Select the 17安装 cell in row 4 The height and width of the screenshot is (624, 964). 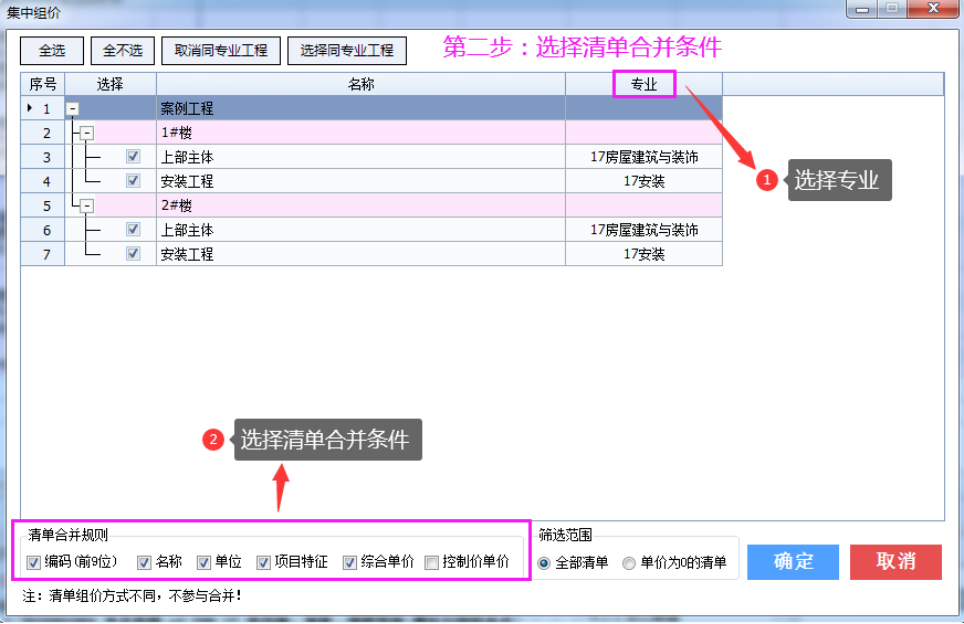[644, 181]
